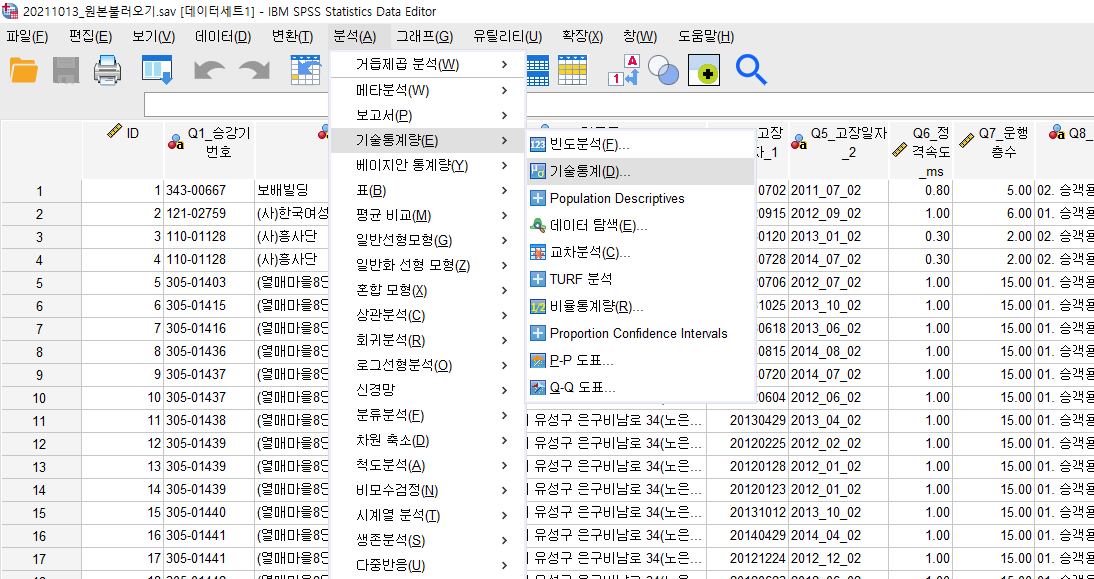Screen dimensions: 1094x579
Task: Select row header number 12
Action: (x=40, y=444)
